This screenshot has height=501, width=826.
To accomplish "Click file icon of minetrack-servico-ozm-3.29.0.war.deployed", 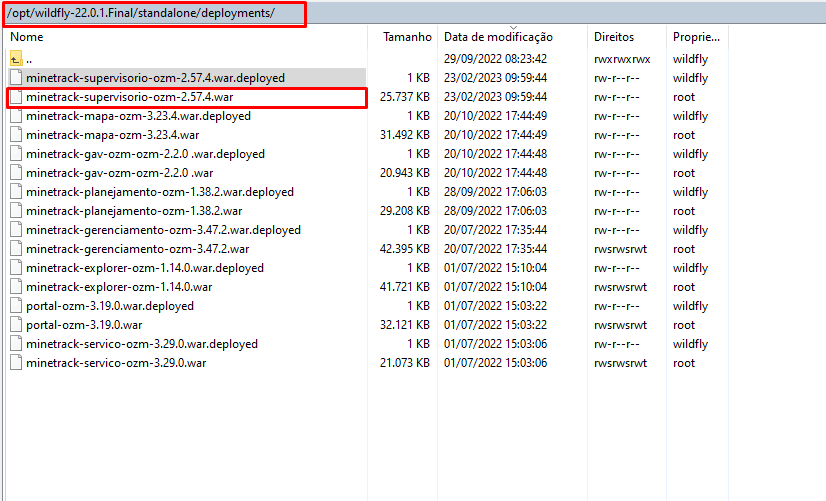I will (16, 343).
